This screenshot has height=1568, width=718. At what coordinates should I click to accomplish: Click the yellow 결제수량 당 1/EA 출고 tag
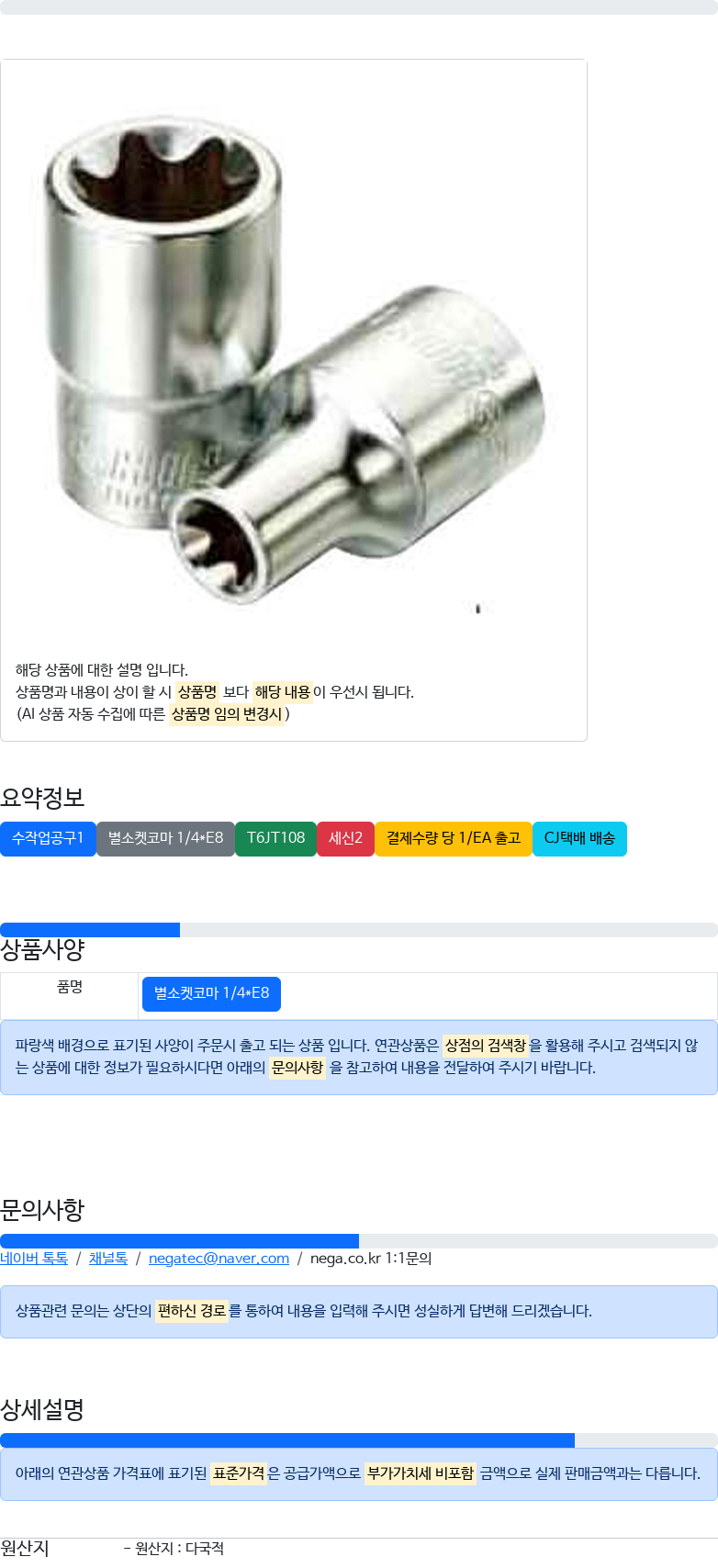(x=454, y=839)
